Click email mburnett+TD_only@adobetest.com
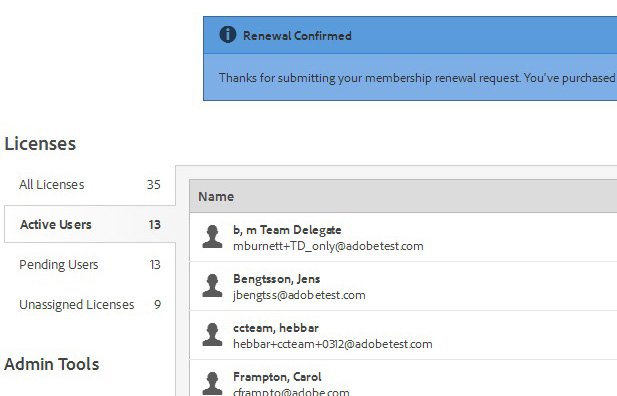This screenshot has height=396, width=617. 328,246
